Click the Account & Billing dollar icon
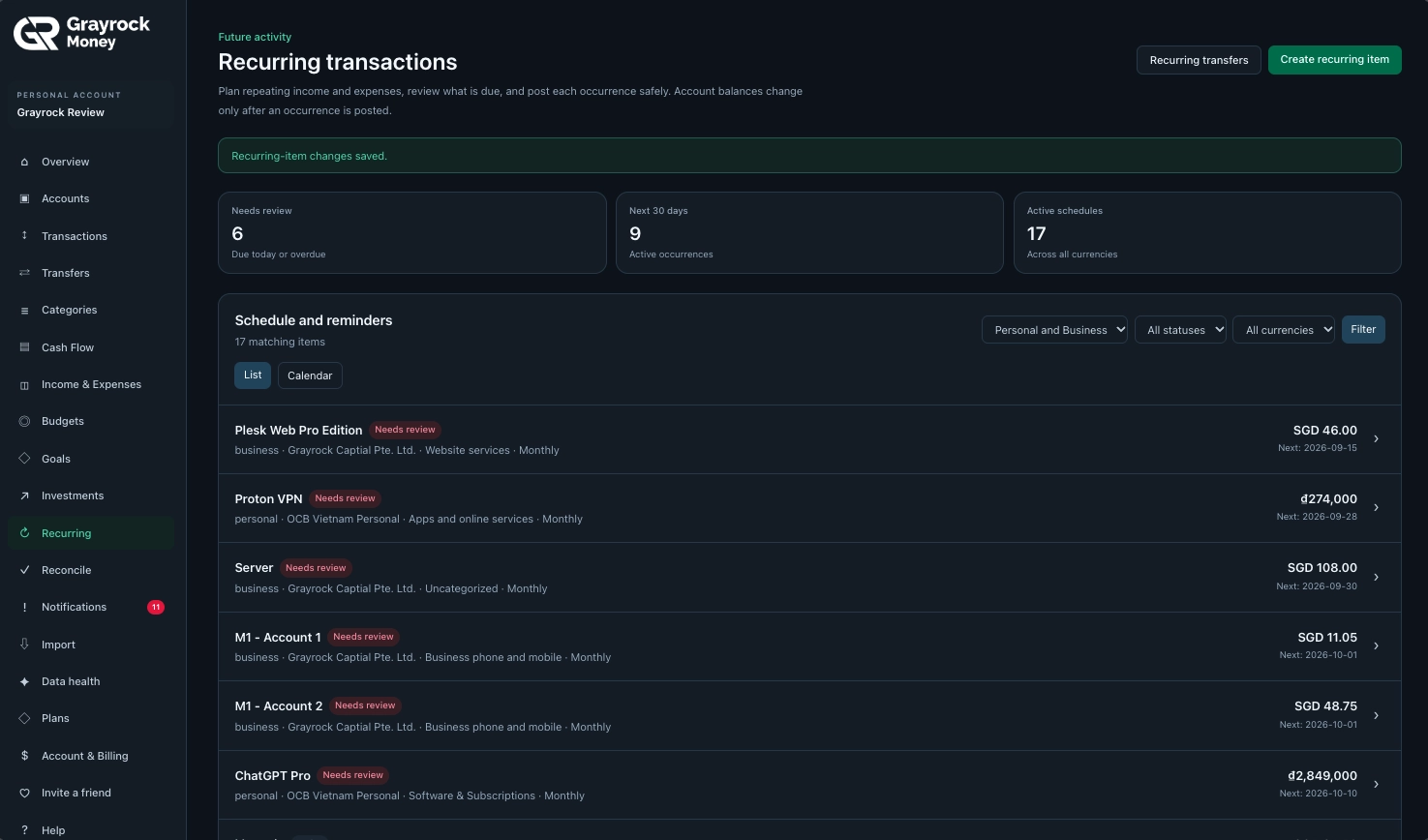The height and width of the screenshot is (840, 1428). pyautogui.click(x=24, y=756)
